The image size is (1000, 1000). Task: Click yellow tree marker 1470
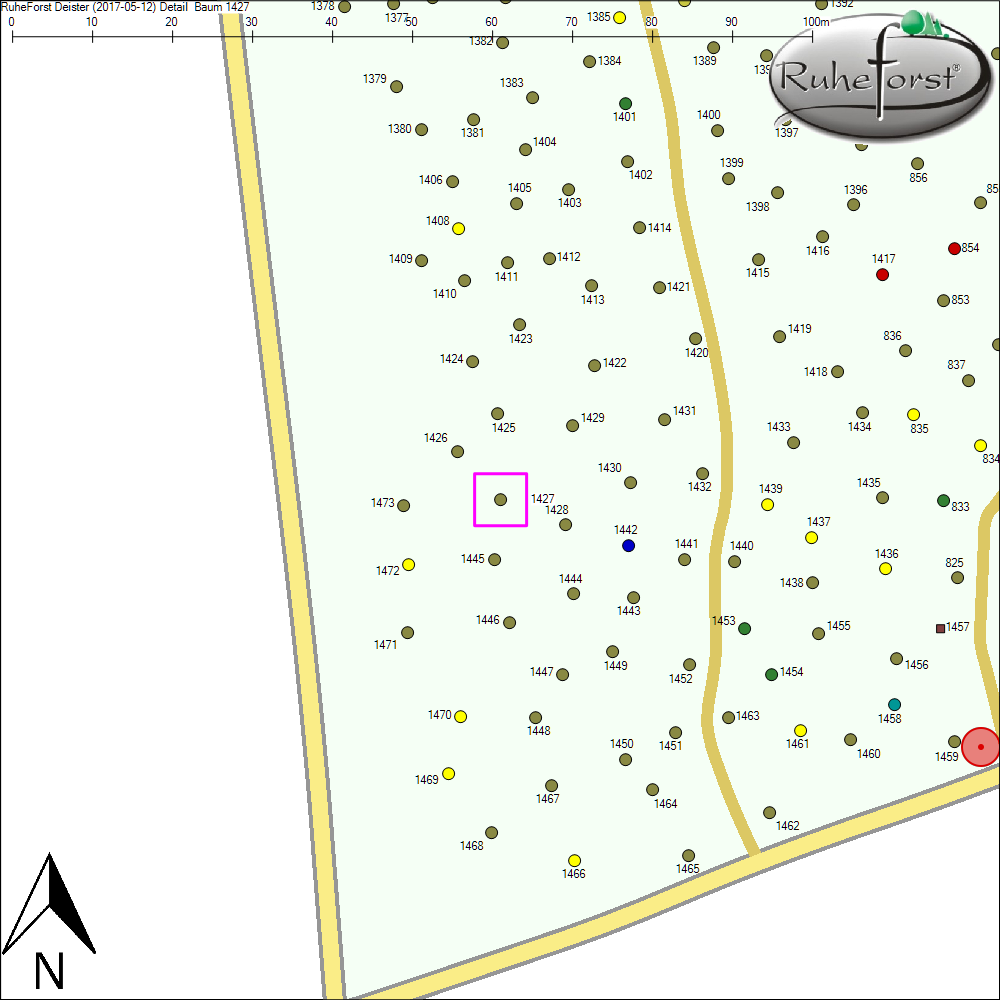[x=461, y=716]
